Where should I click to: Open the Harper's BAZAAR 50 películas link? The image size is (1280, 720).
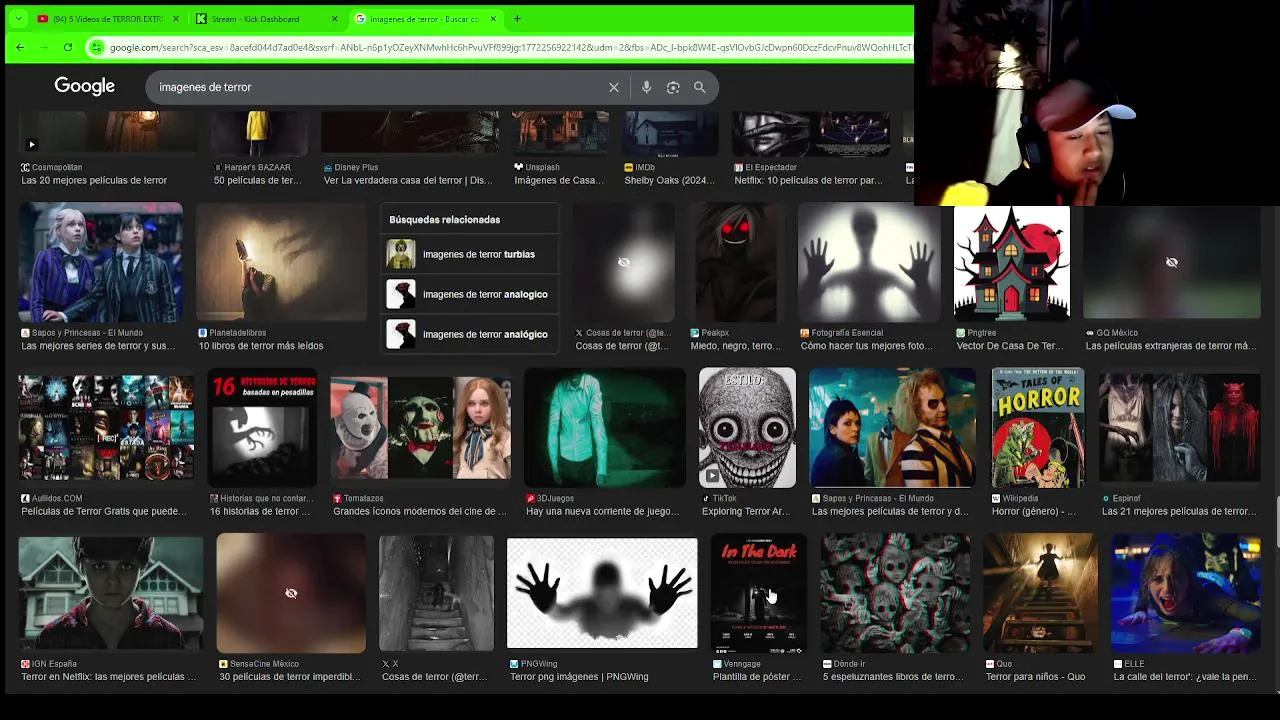(257, 180)
